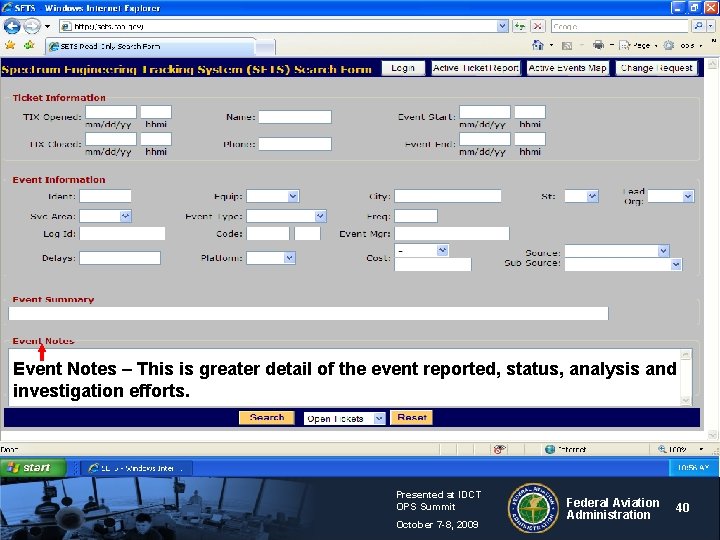The height and width of the screenshot is (540, 720).
Task: Click the Add to Favorites icon
Action: pyautogui.click(x=30, y=45)
